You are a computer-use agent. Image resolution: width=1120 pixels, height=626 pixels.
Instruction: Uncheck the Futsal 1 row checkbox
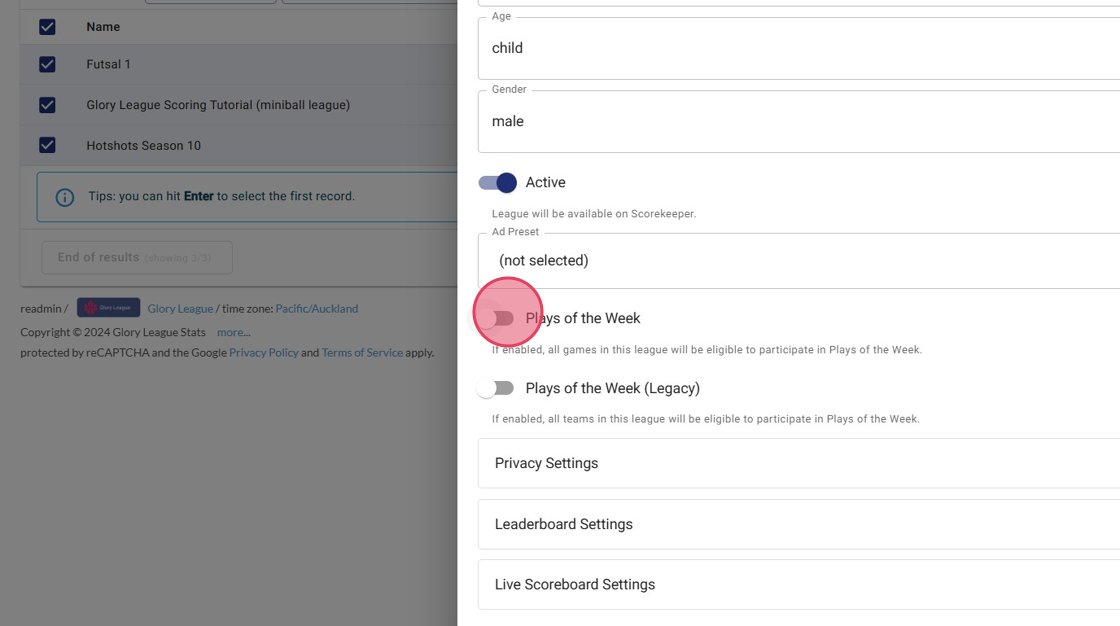click(x=47, y=64)
